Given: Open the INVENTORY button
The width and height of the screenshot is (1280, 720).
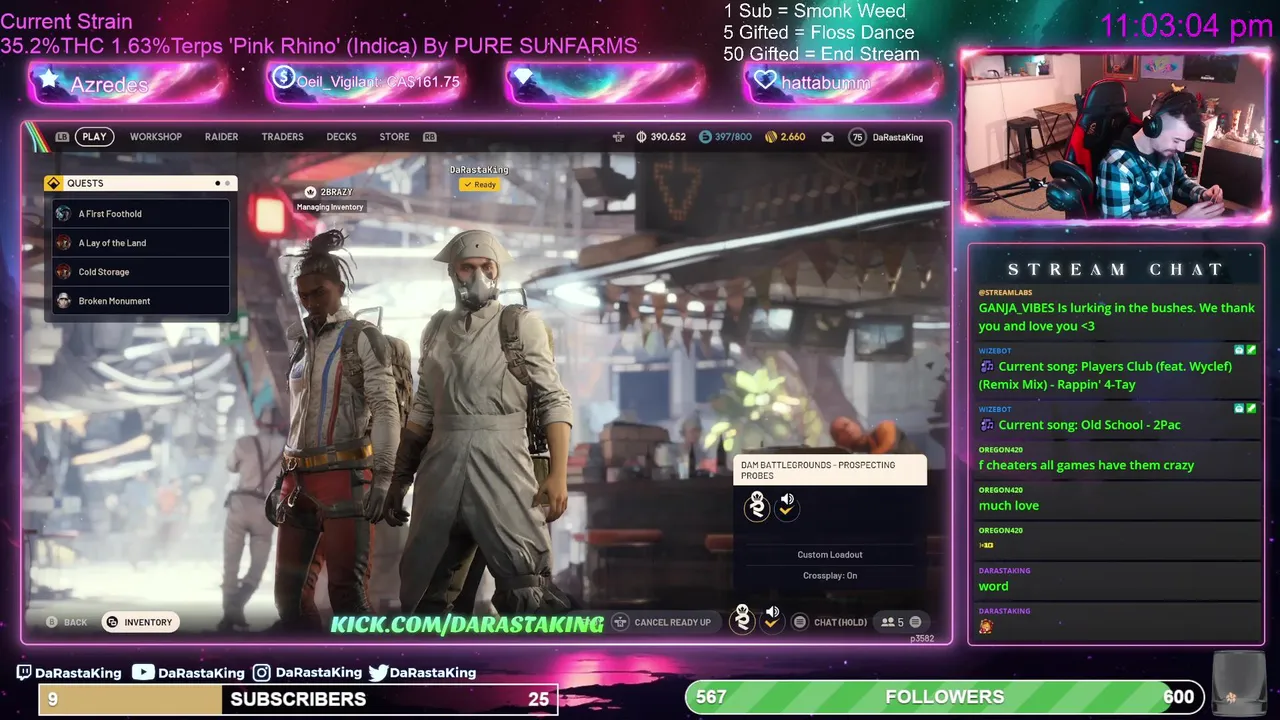Looking at the screenshot, I should pyautogui.click(x=140, y=622).
